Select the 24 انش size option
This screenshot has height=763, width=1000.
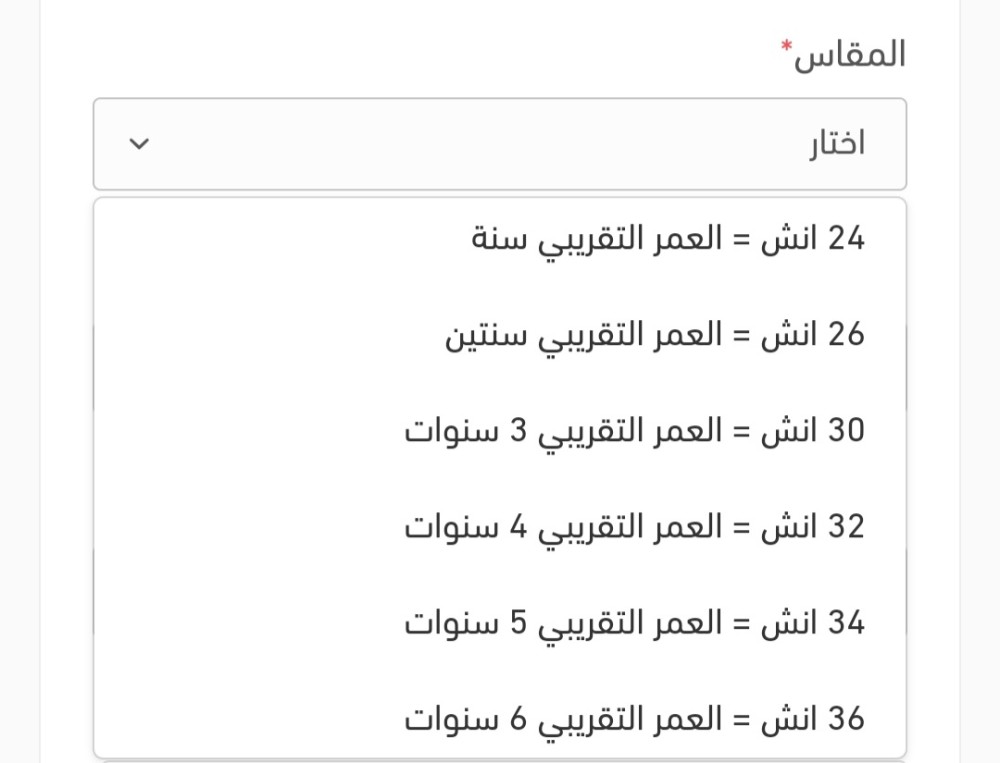tap(667, 239)
